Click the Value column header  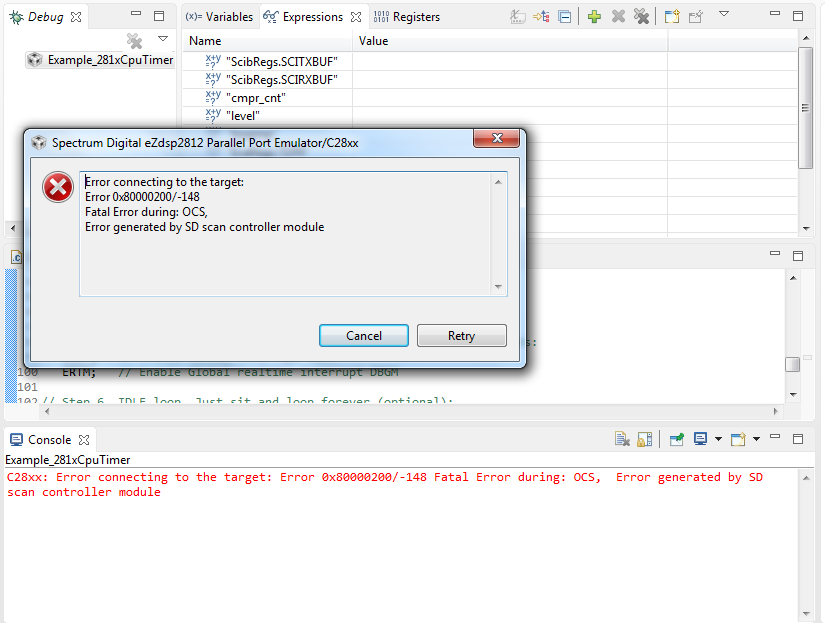[x=510, y=41]
